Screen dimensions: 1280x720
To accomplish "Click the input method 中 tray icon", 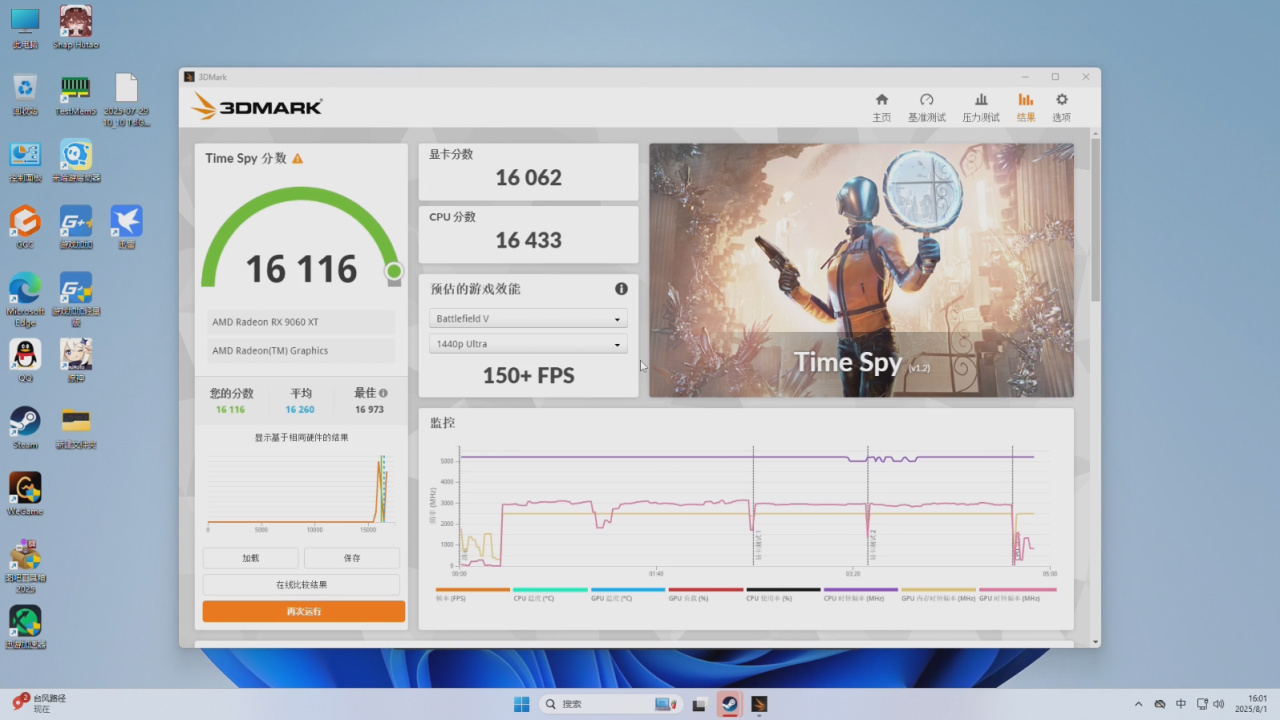I will 1181,704.
